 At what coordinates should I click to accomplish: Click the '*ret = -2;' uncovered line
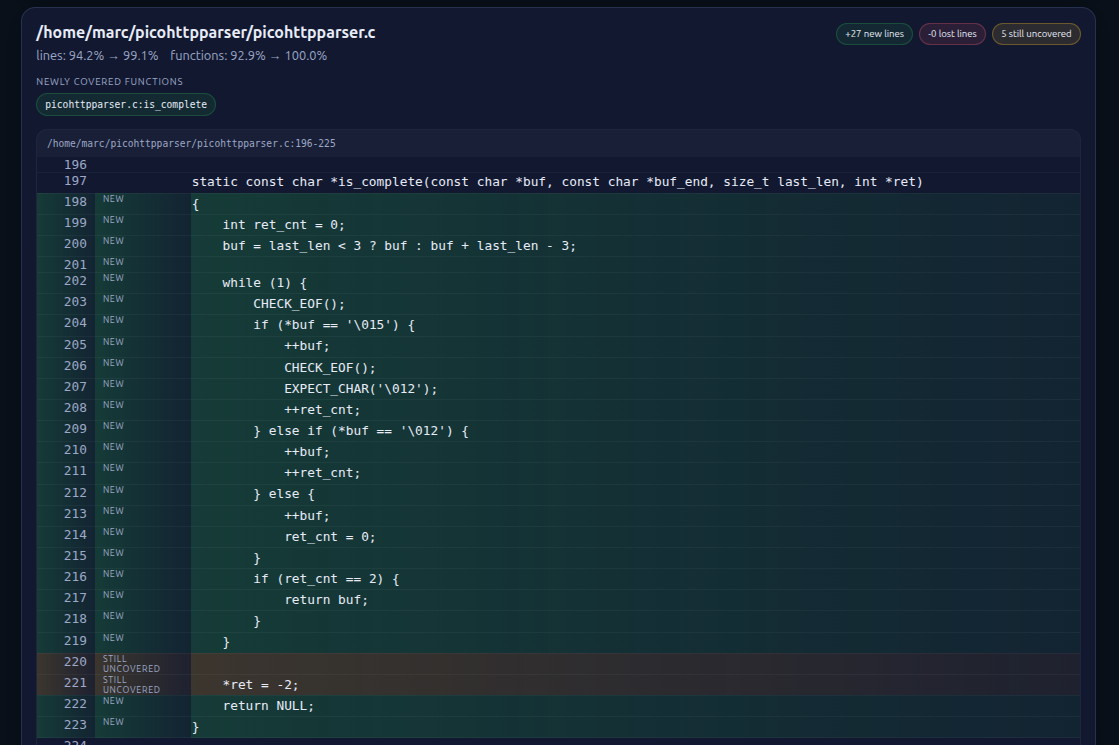260,685
